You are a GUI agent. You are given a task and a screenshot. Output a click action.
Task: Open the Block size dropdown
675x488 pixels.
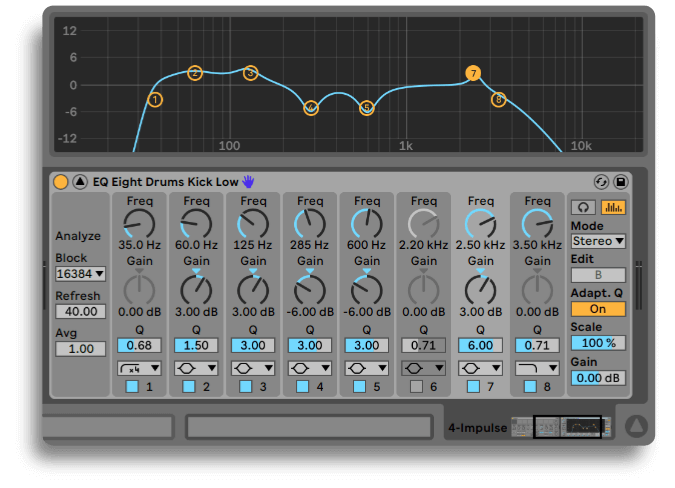[x=80, y=273]
